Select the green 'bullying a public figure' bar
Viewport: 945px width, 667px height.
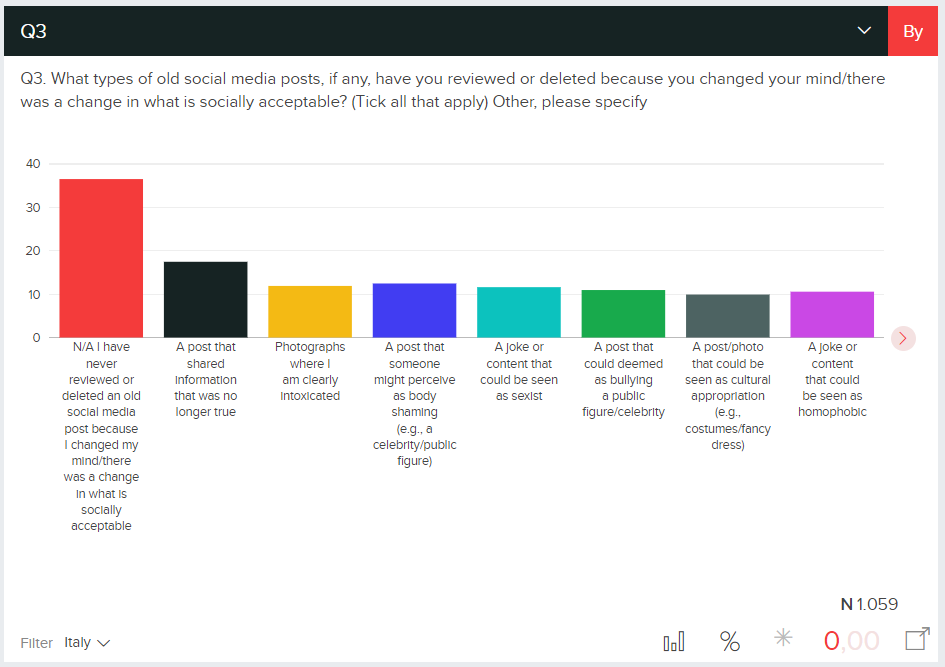tap(623, 313)
